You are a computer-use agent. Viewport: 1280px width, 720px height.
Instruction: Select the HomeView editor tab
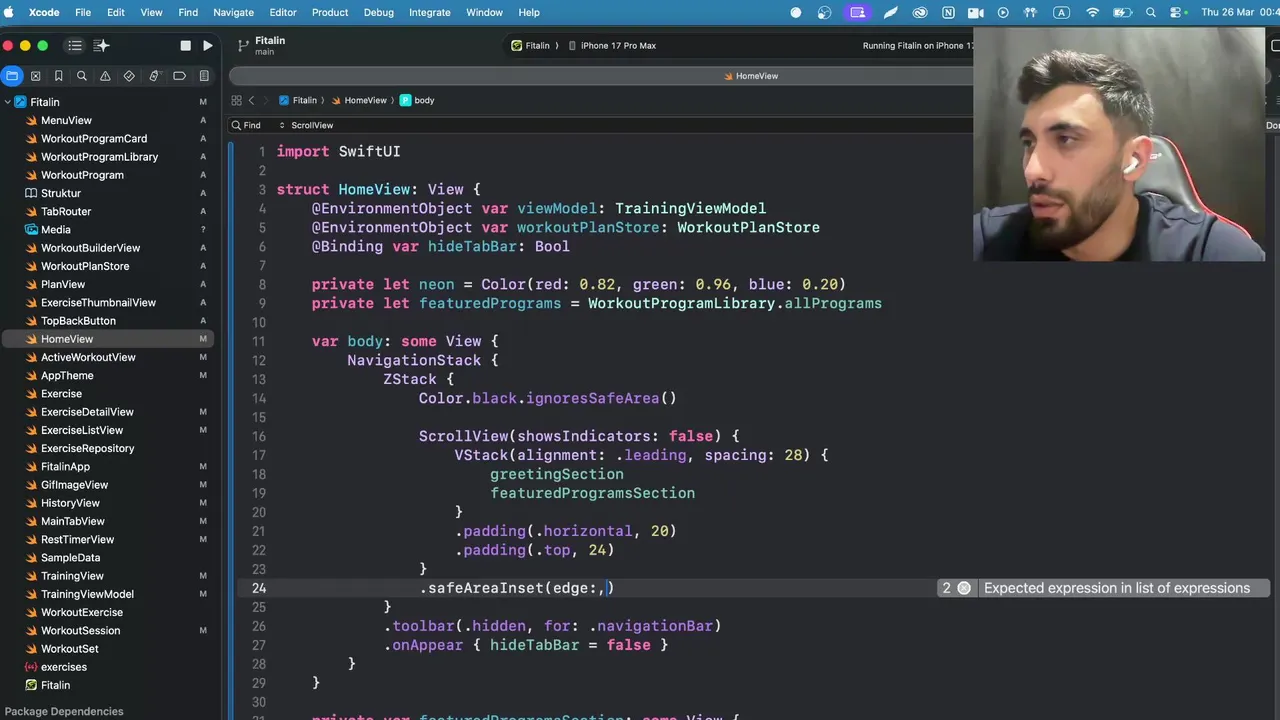coord(750,76)
